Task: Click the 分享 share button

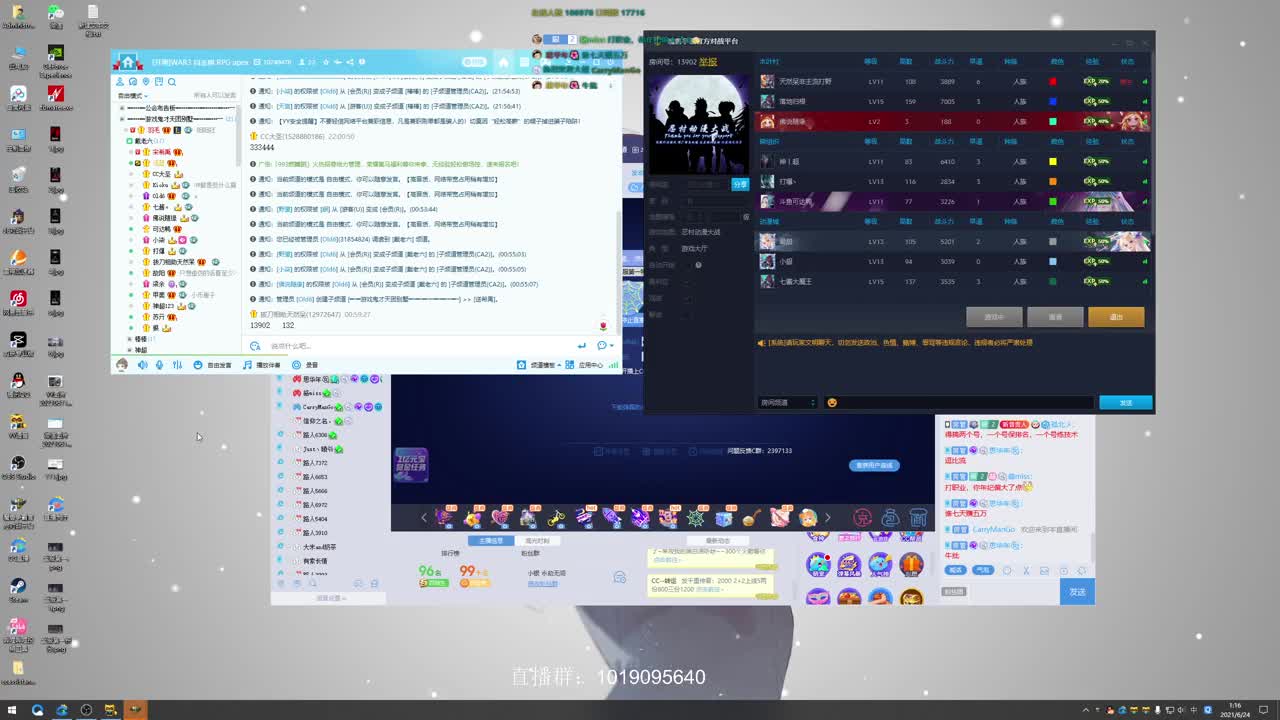Action: (x=739, y=184)
